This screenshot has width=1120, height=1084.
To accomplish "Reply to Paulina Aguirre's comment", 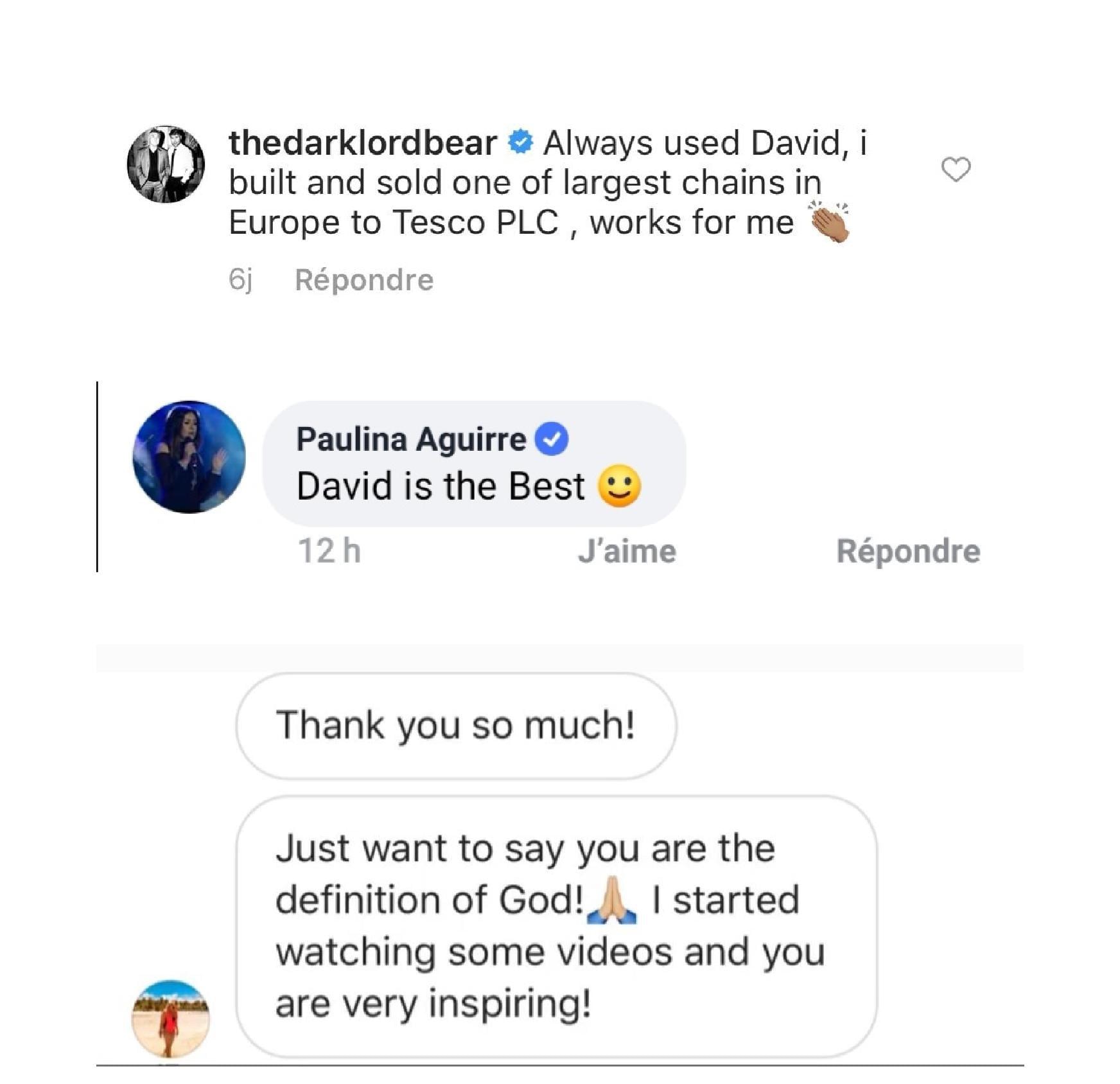I will [908, 551].
